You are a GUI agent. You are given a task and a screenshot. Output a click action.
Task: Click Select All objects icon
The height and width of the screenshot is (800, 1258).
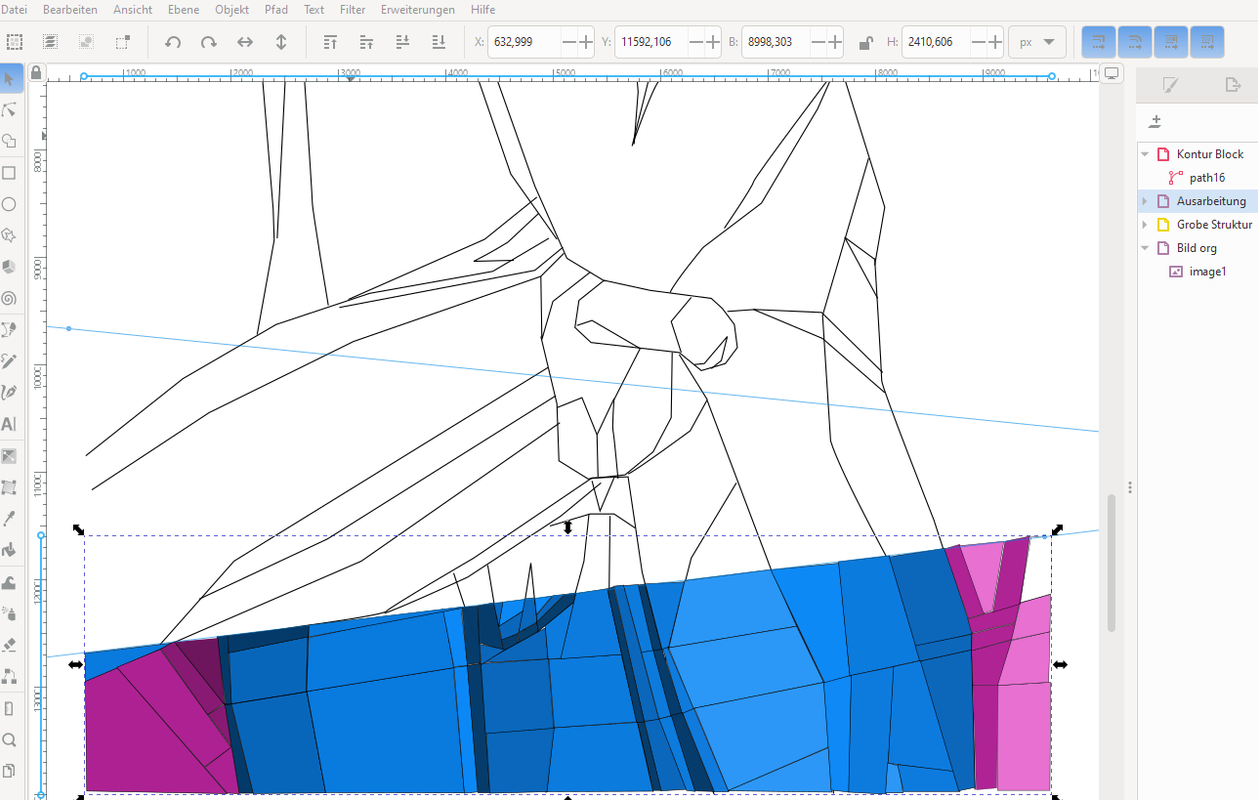coord(14,42)
